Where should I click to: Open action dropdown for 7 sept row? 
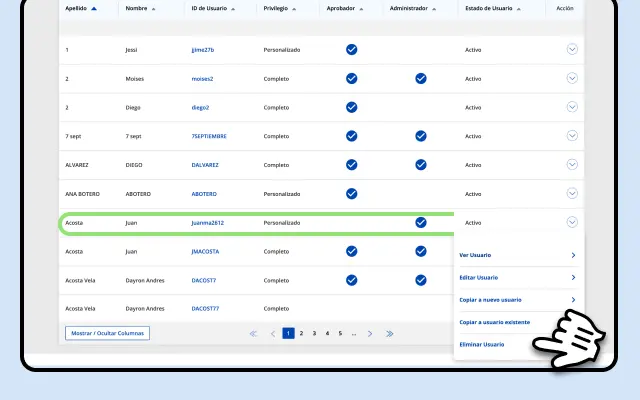tap(572, 136)
